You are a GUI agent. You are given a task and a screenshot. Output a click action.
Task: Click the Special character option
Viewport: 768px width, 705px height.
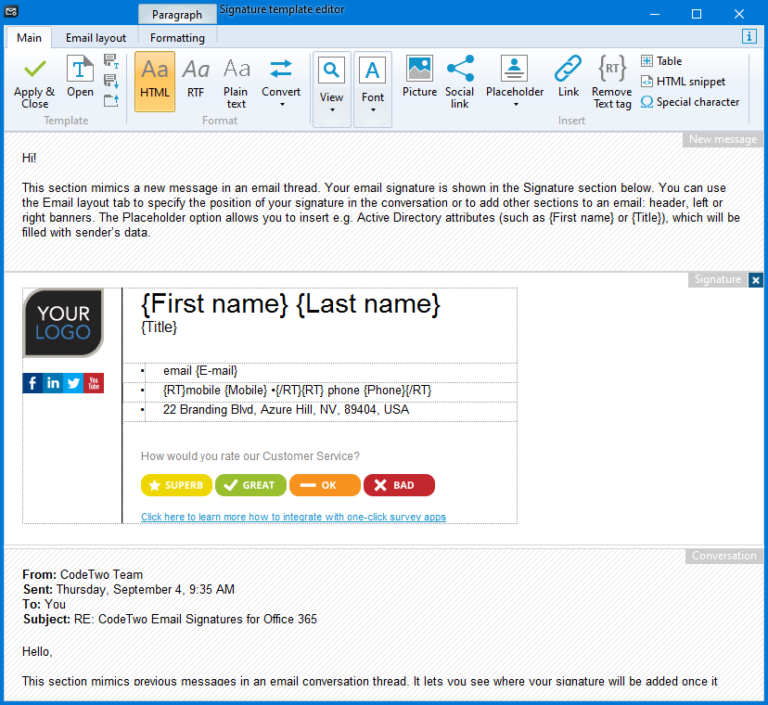click(690, 102)
